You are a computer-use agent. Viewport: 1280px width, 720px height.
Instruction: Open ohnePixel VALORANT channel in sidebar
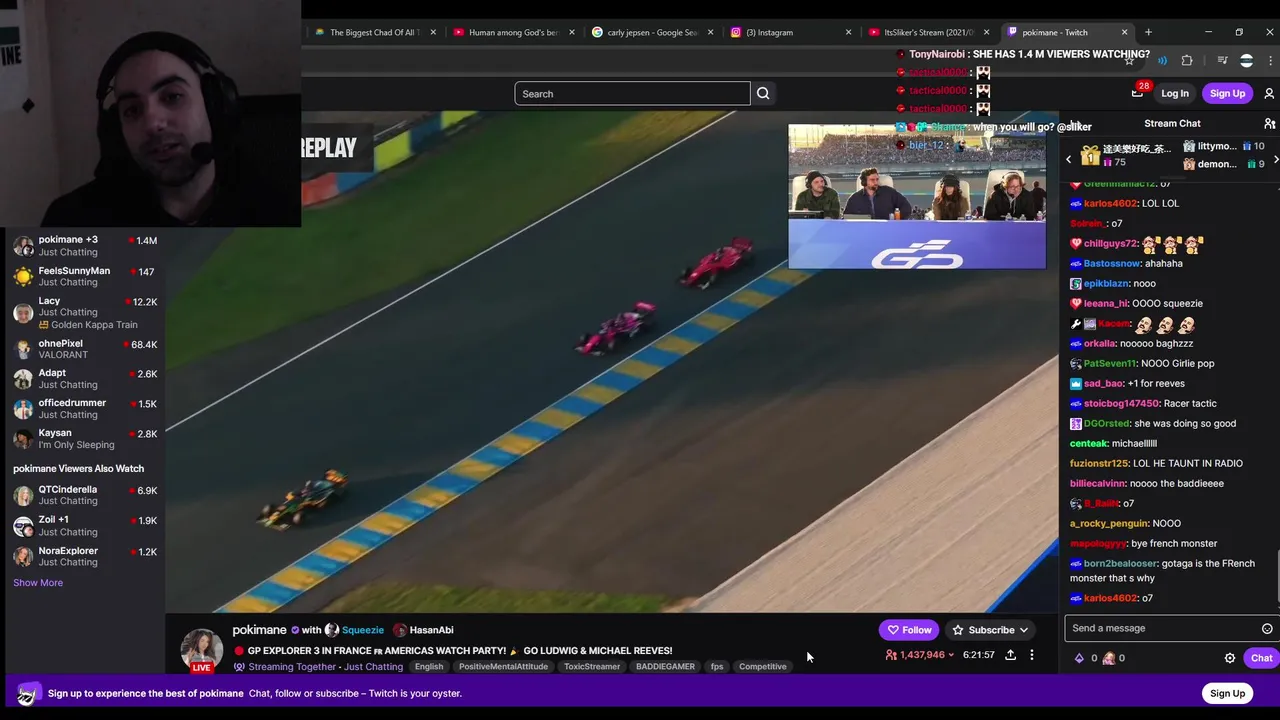tap(85, 349)
